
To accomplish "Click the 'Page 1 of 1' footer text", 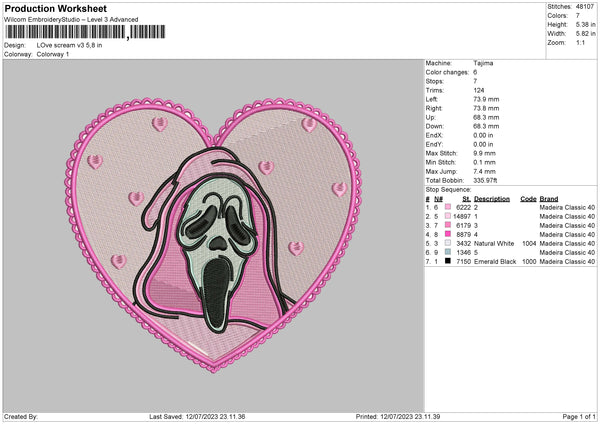I will point(579,416).
